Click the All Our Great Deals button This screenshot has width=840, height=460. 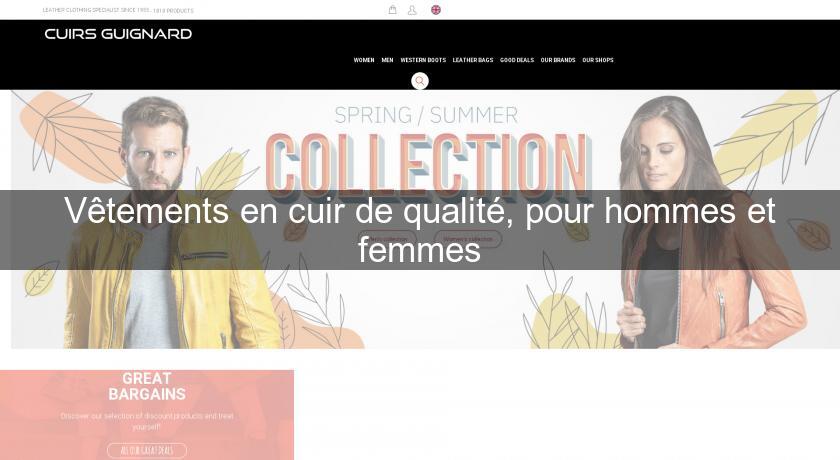tap(147, 450)
